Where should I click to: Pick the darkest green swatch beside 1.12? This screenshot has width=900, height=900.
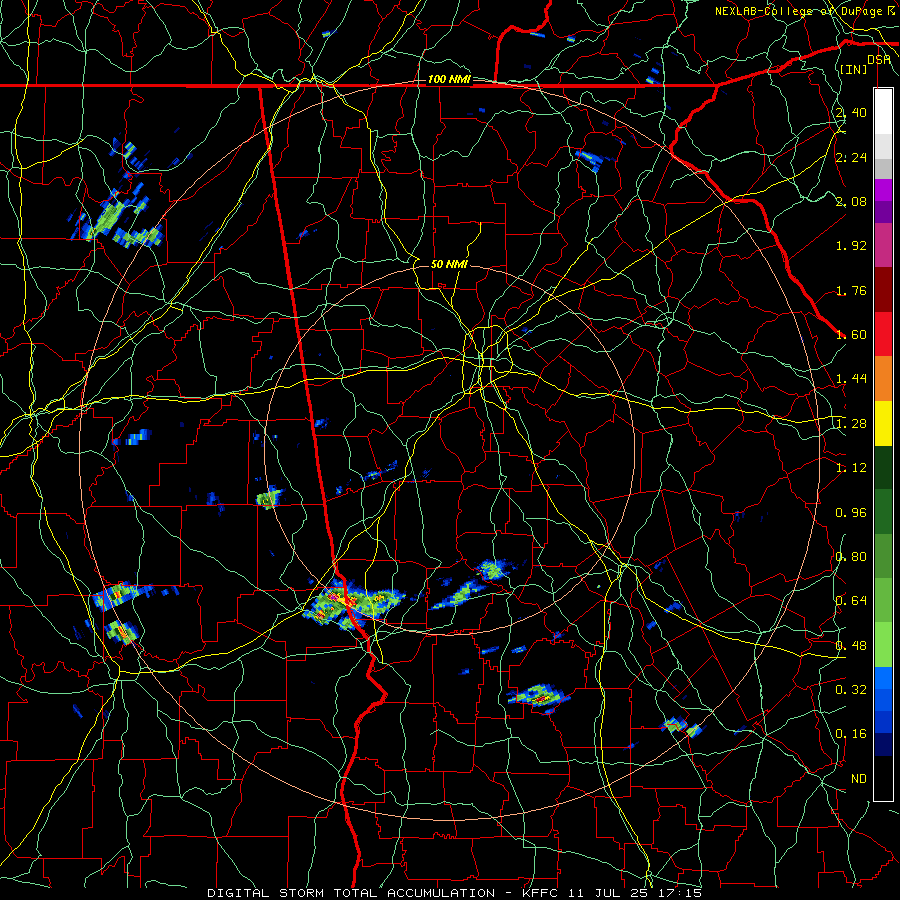[x=883, y=468]
